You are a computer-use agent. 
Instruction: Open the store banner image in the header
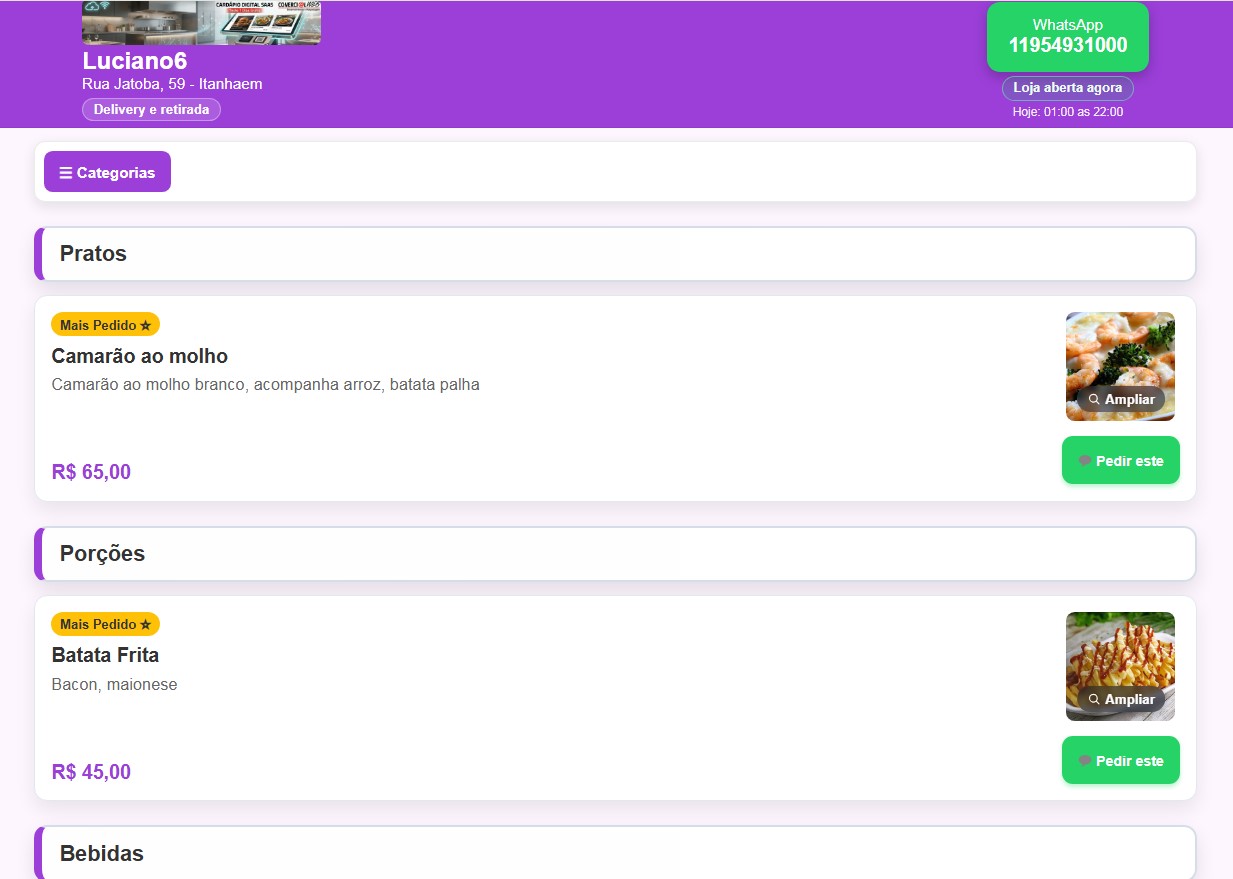201,23
